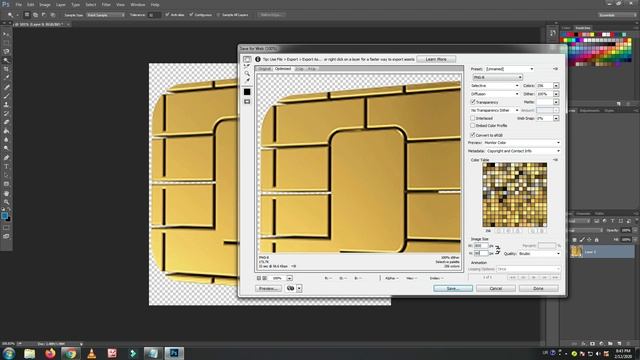The width and height of the screenshot is (640, 360).
Task: Open the Layer menu
Action: (60, 4)
